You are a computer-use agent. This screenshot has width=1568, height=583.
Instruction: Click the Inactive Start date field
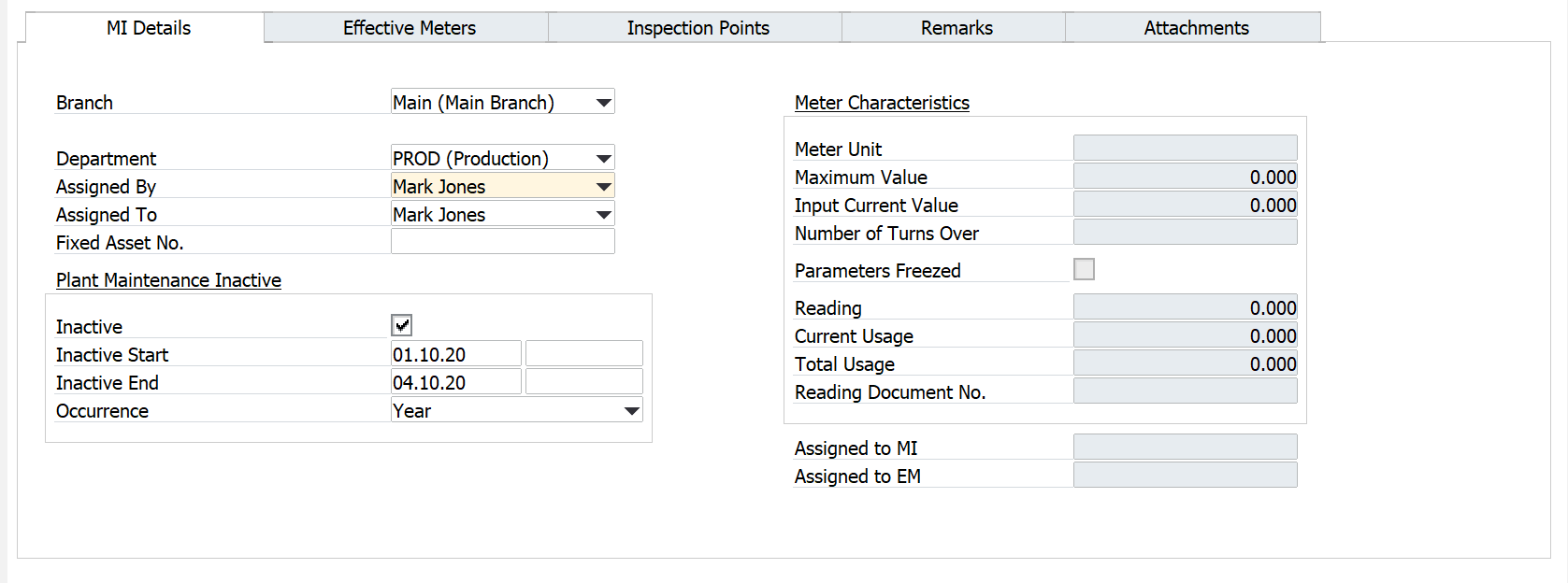pyautogui.click(x=455, y=355)
